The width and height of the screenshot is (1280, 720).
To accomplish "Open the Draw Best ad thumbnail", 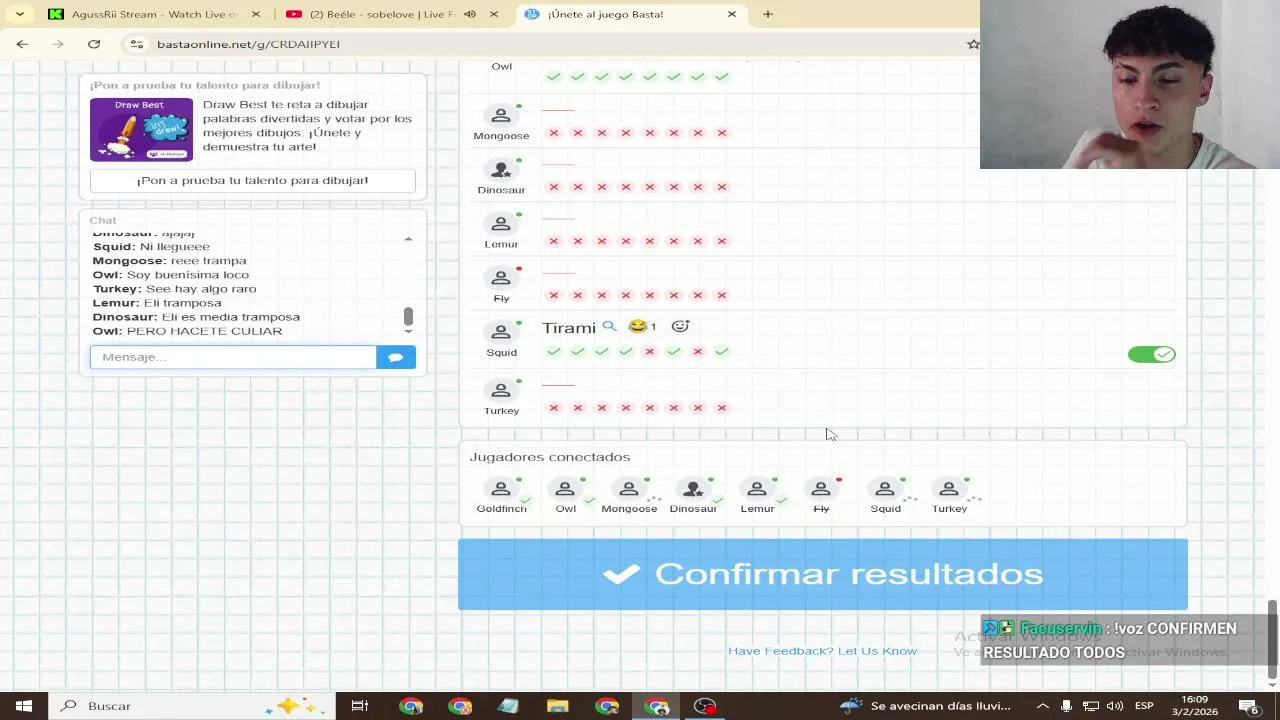I will 141,129.
